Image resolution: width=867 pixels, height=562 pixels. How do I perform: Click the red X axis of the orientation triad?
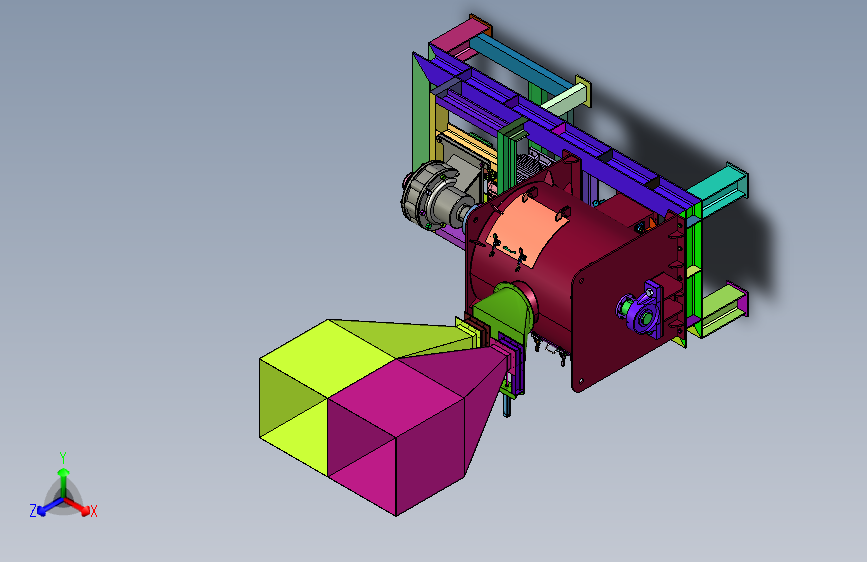point(81,508)
